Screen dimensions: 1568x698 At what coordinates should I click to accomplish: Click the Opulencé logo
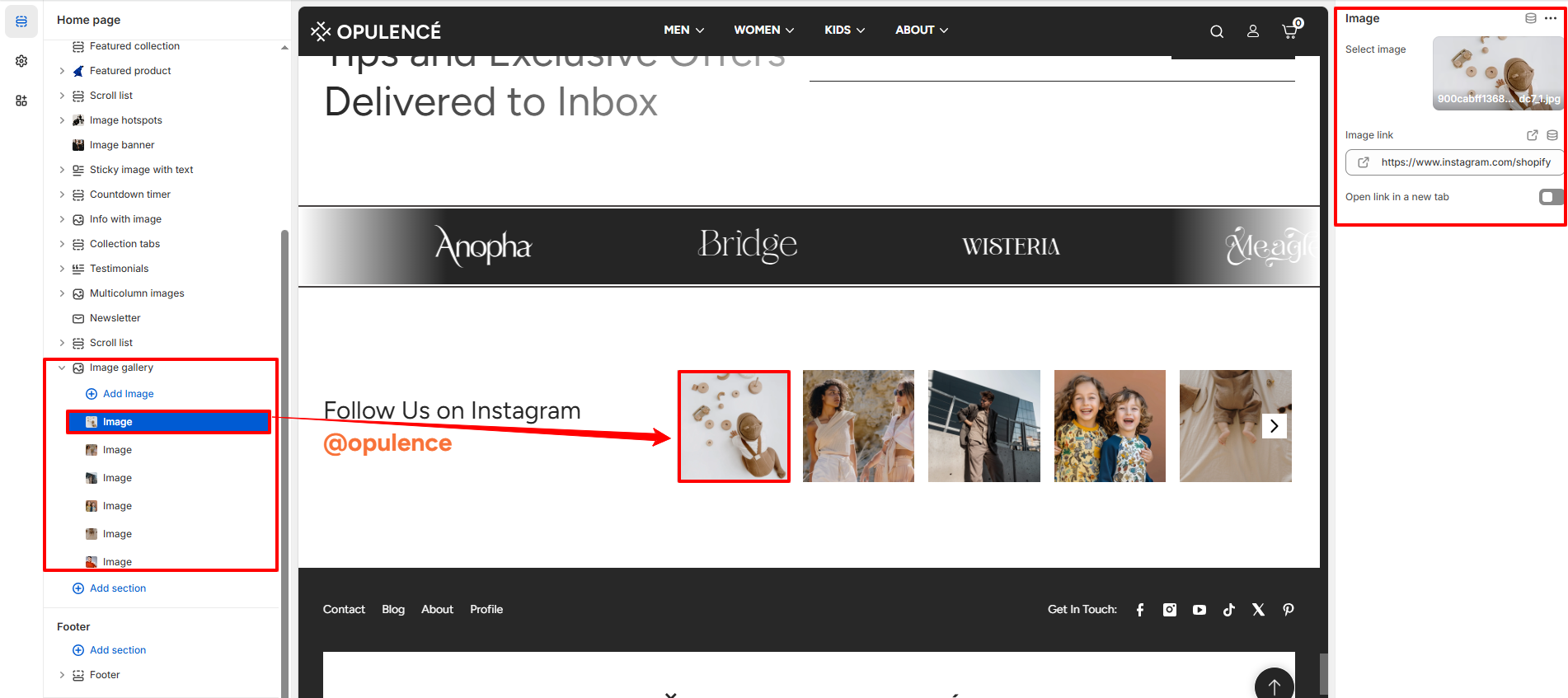click(376, 31)
